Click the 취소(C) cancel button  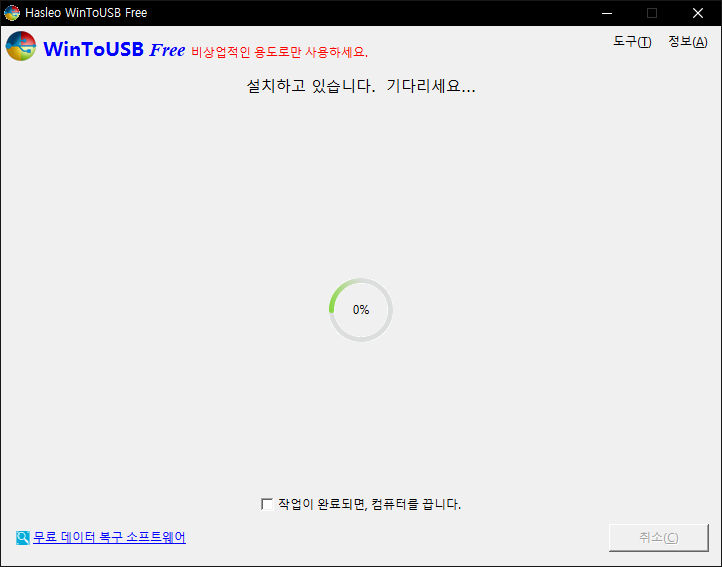(x=658, y=538)
